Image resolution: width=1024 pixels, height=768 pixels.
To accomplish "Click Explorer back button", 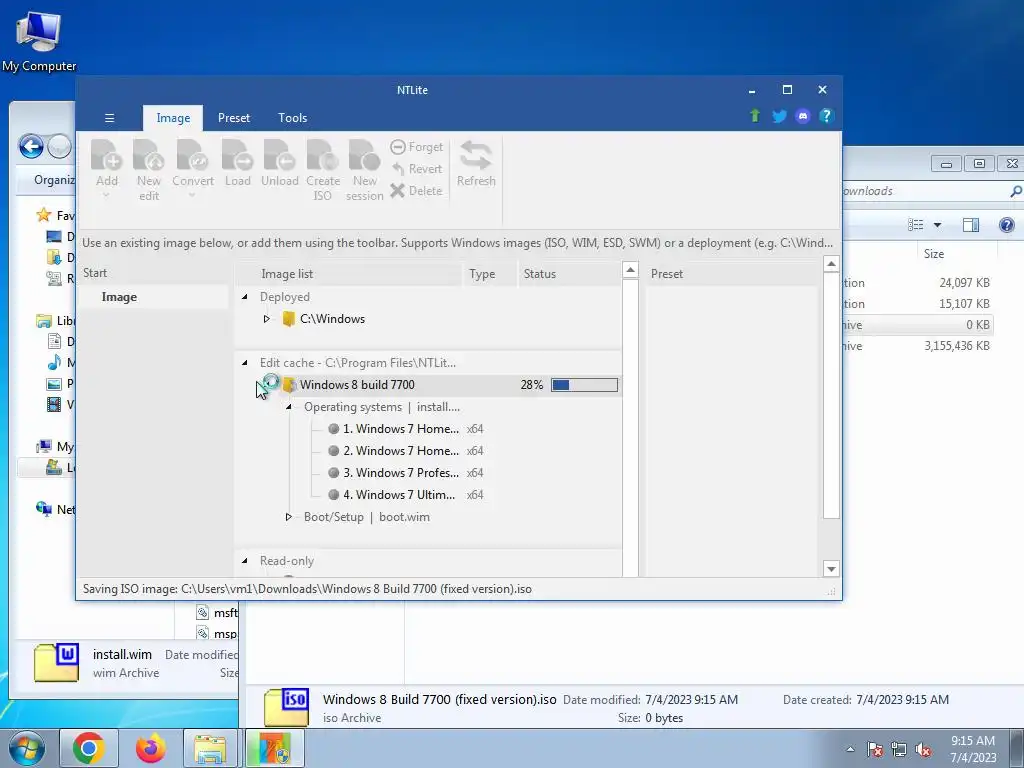I will point(31,146).
